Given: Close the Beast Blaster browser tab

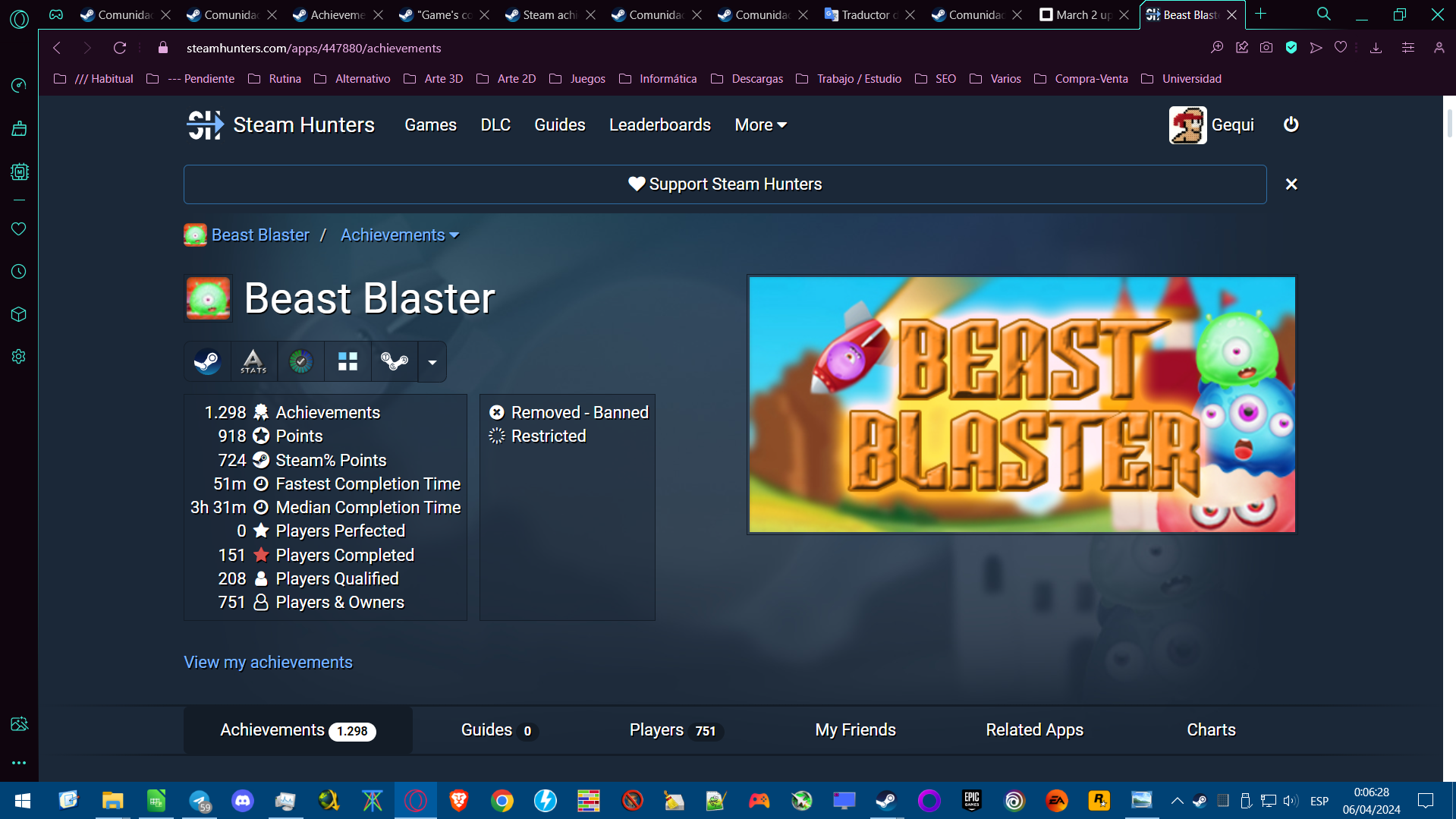Looking at the screenshot, I should tap(1232, 14).
